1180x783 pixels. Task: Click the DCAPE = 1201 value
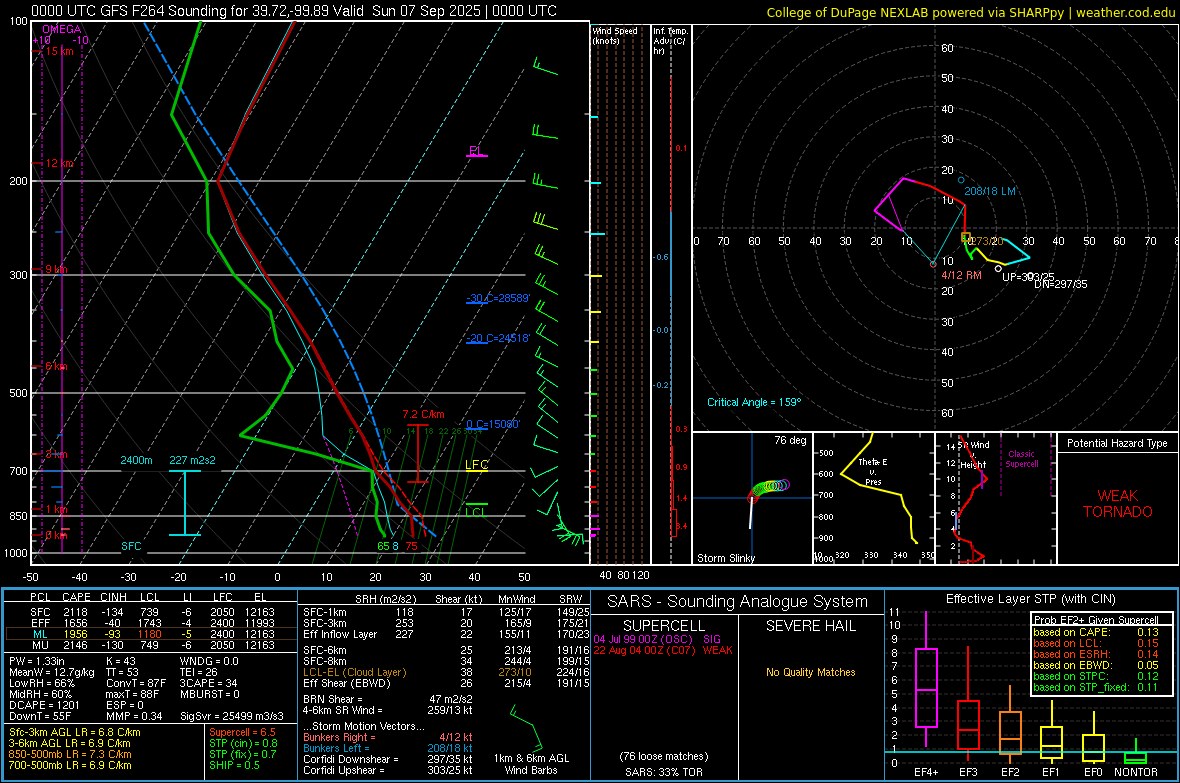pos(44,705)
